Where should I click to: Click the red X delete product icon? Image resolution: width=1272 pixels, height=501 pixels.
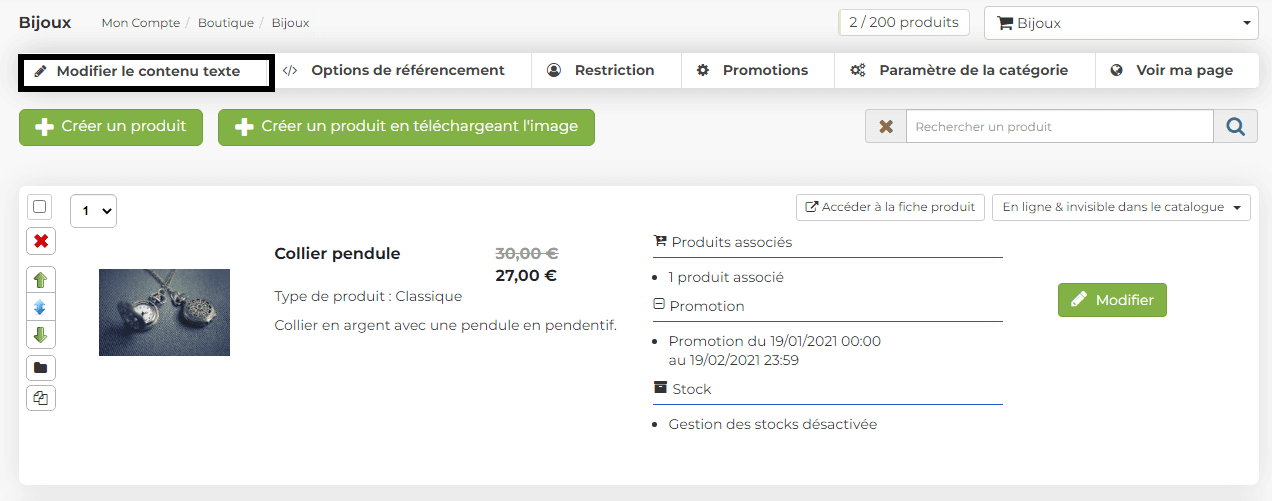pos(41,241)
